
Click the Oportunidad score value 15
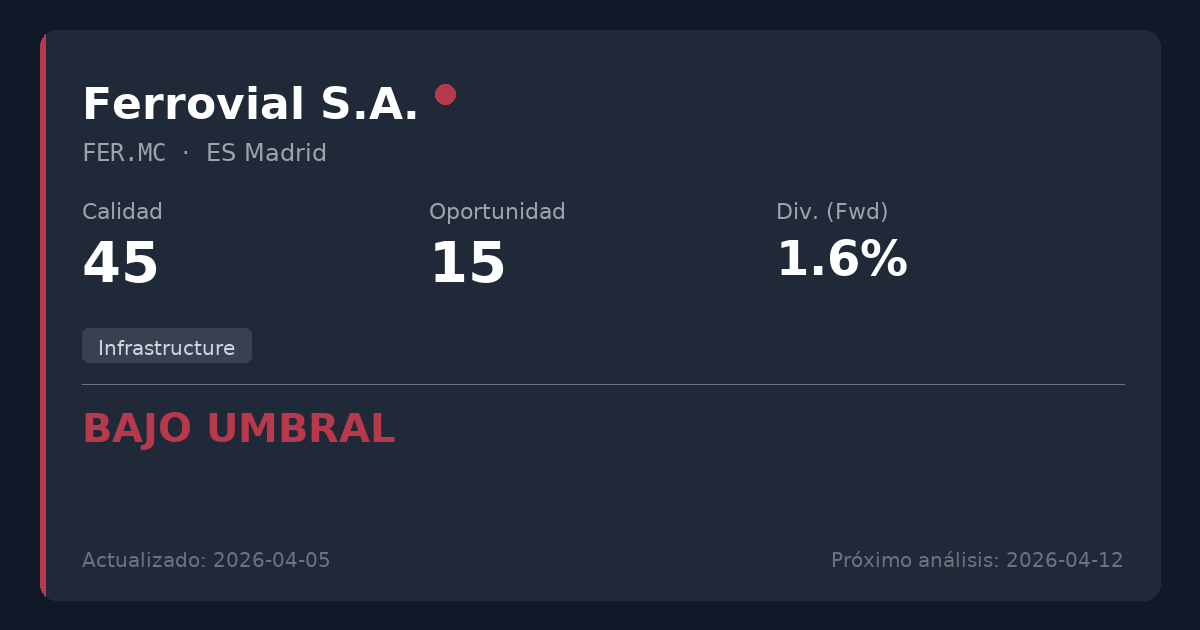tap(467, 264)
